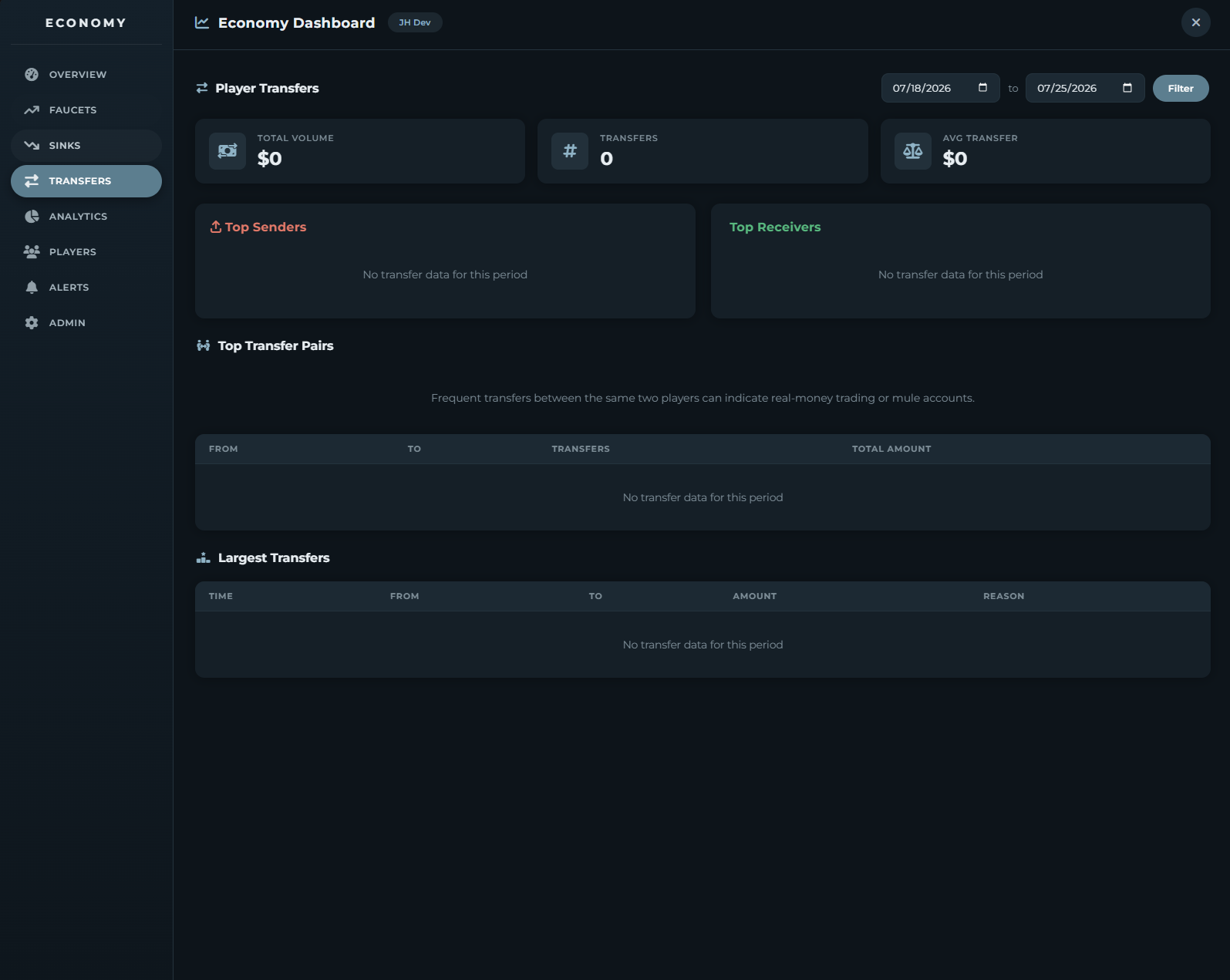Click the Transfers count 0 value
The image size is (1230, 980).
pyautogui.click(x=607, y=159)
